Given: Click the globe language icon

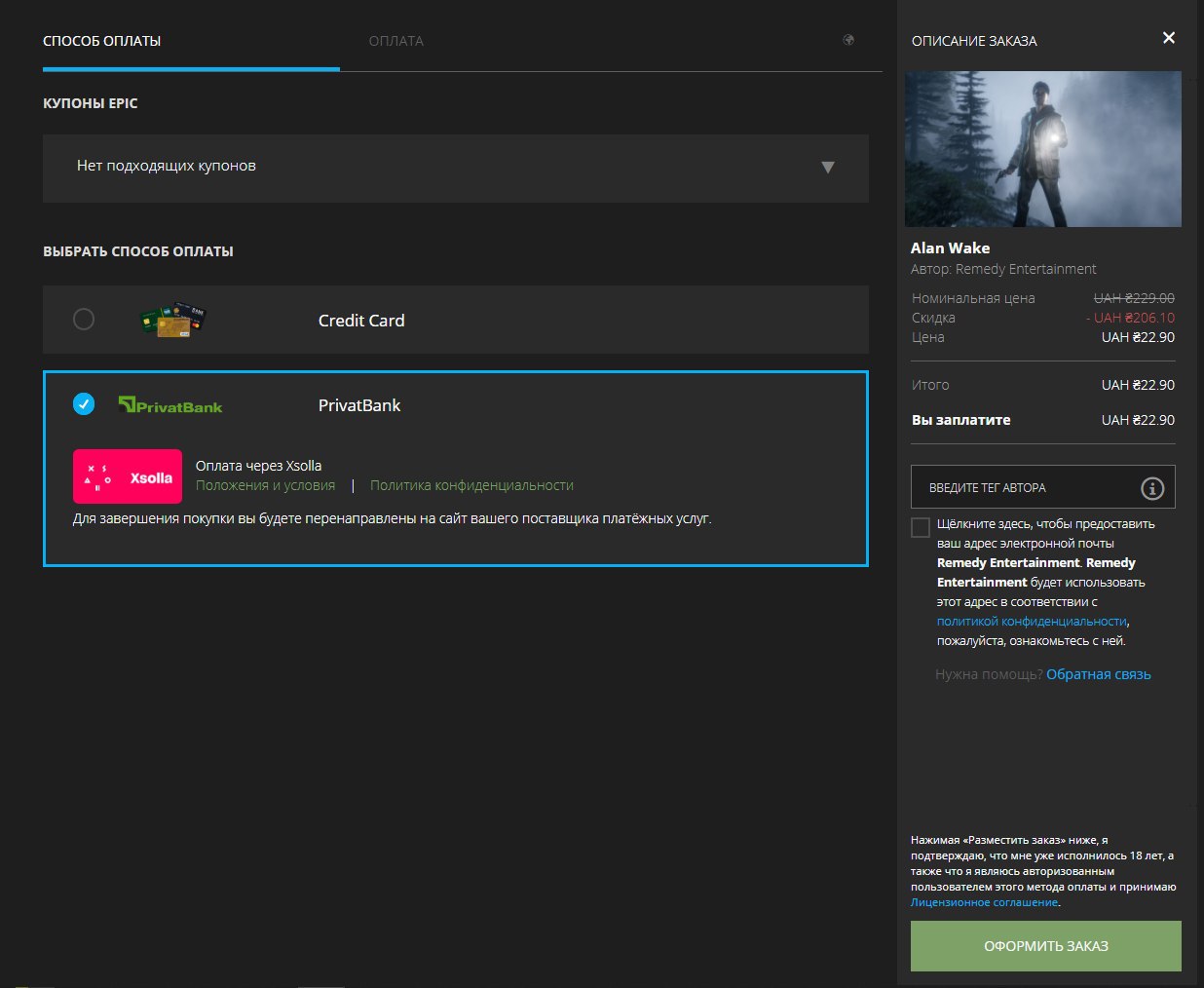Looking at the screenshot, I should click(x=848, y=40).
